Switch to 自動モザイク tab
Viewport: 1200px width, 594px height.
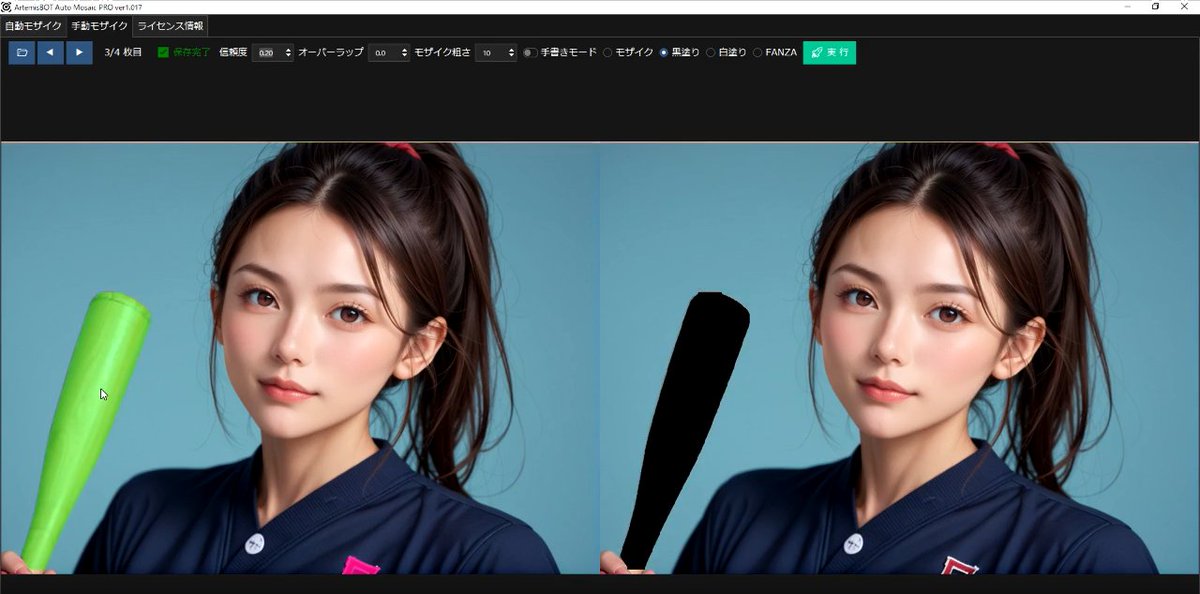pyautogui.click(x=33, y=26)
